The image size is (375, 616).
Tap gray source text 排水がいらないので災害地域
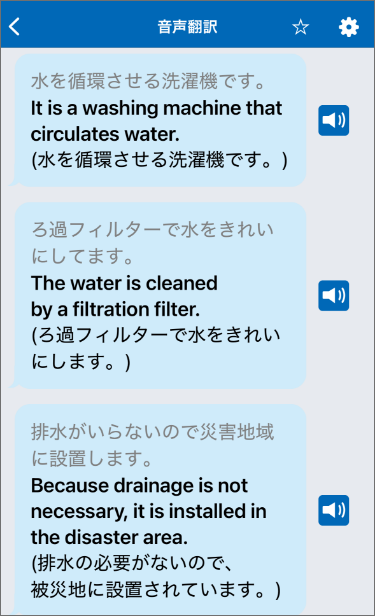(152, 432)
